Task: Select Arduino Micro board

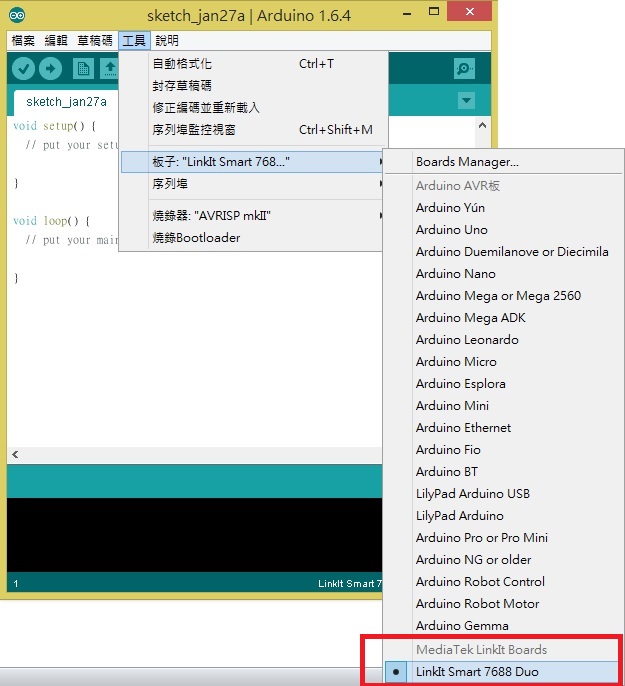Action: tap(503, 362)
